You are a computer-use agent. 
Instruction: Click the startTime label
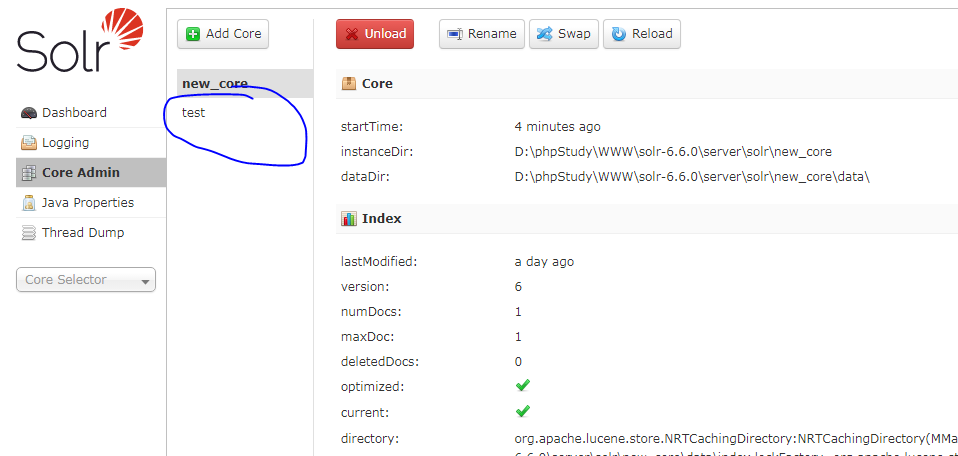[x=372, y=127]
